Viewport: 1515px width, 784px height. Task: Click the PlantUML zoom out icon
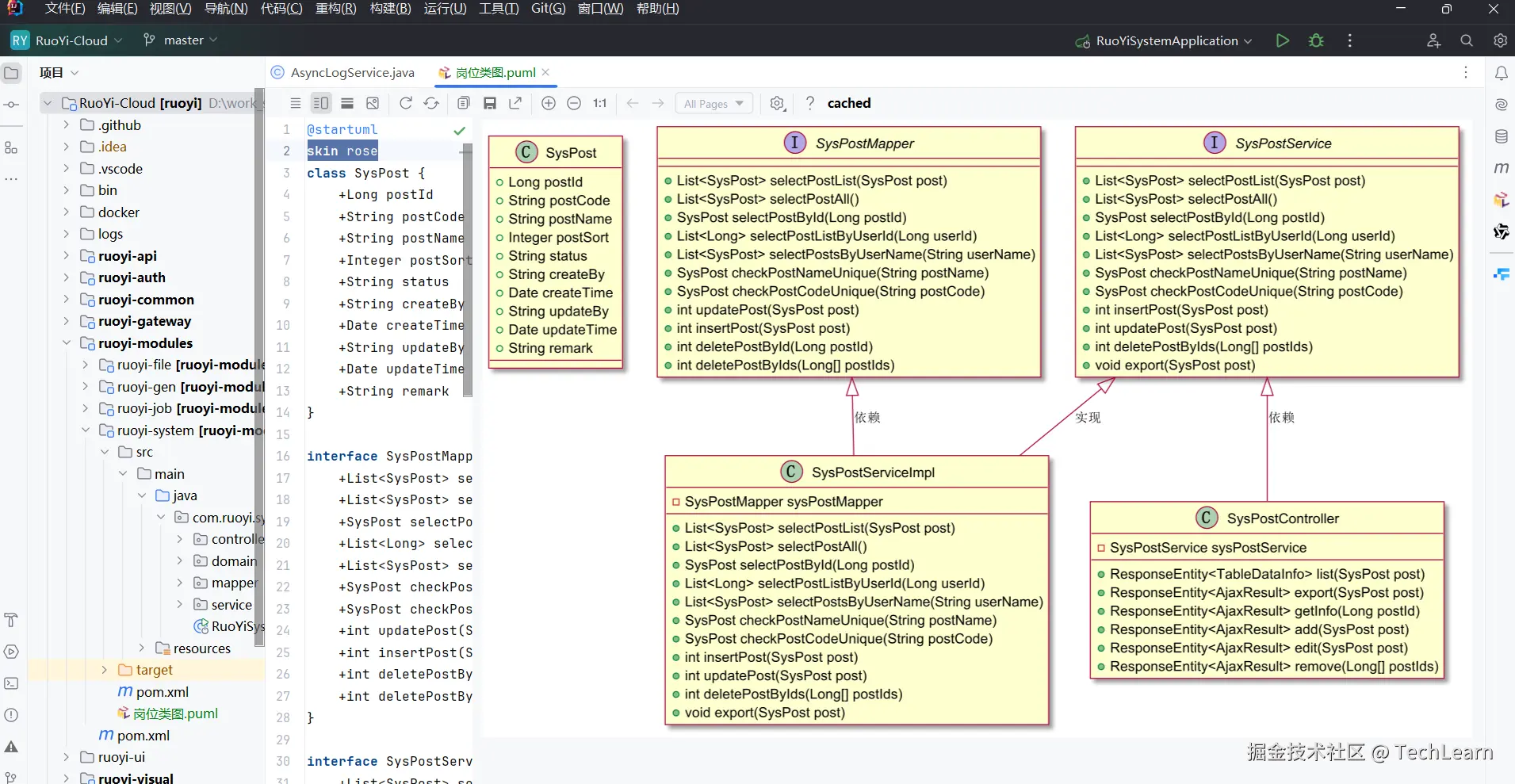(x=574, y=103)
